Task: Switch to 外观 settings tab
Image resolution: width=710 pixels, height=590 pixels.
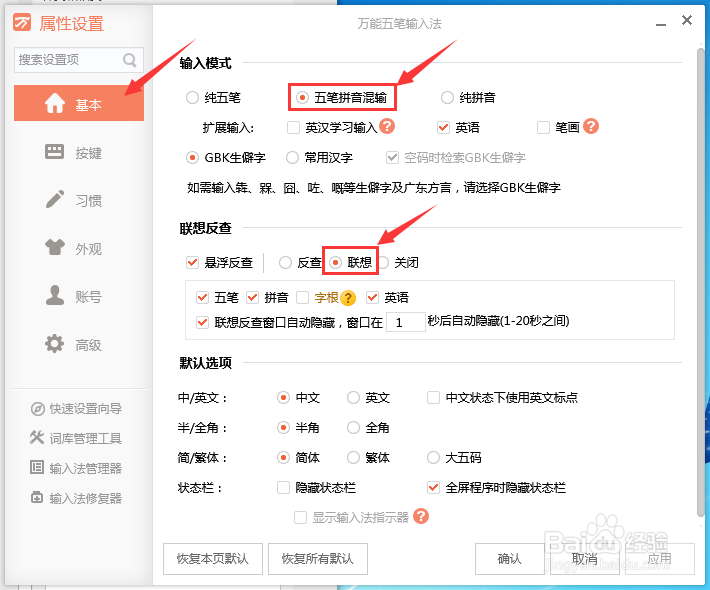Action: click(x=79, y=248)
